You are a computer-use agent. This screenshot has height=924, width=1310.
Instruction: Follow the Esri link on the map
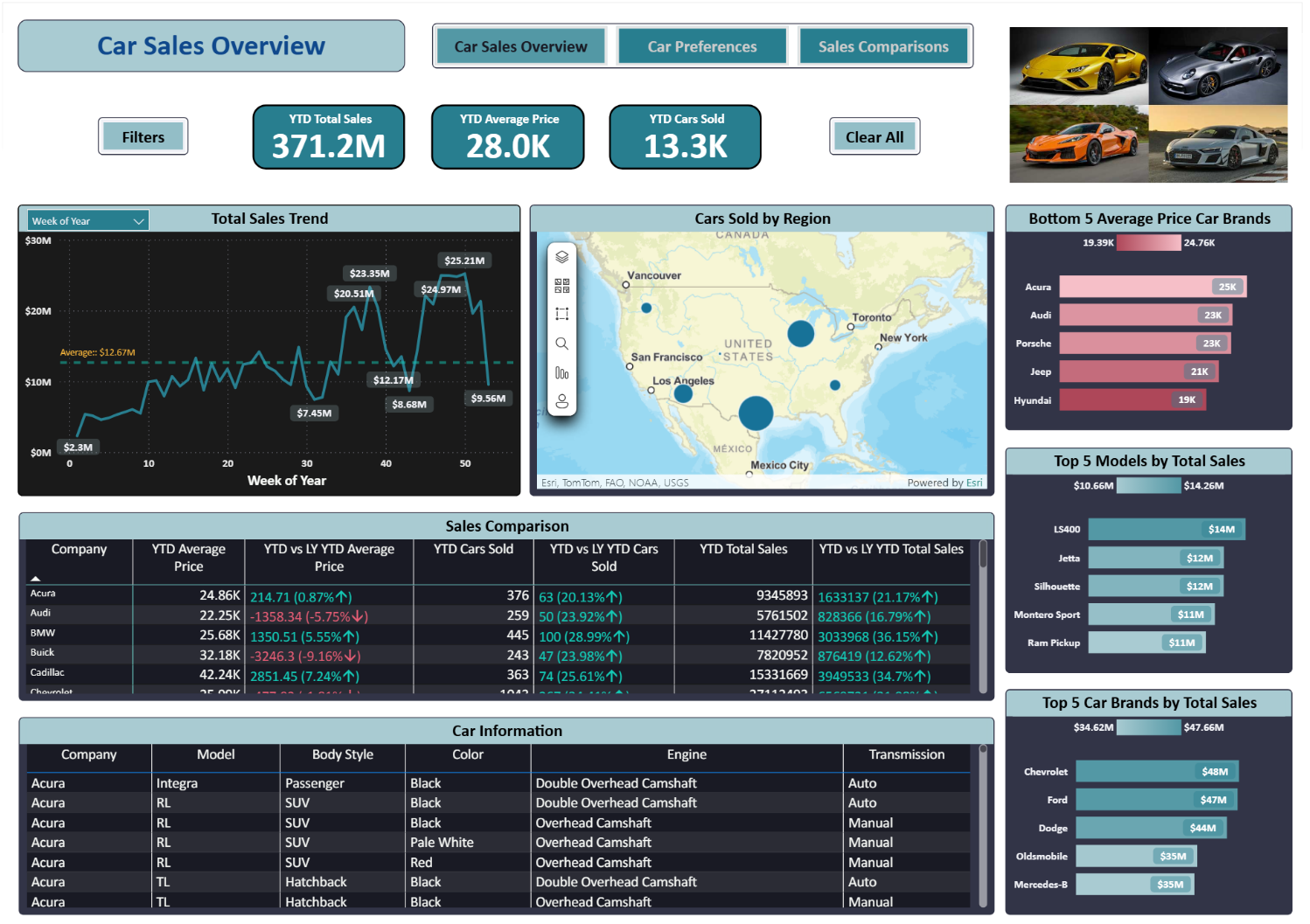pyautogui.click(x=974, y=483)
